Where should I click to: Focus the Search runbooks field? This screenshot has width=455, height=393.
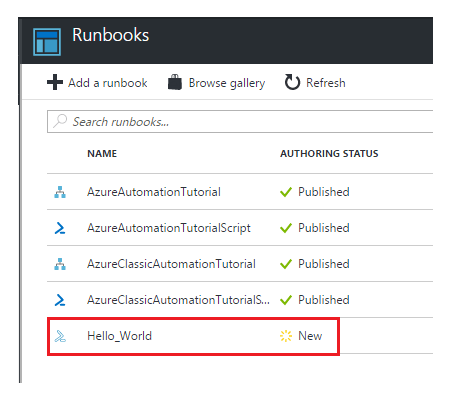point(240,121)
